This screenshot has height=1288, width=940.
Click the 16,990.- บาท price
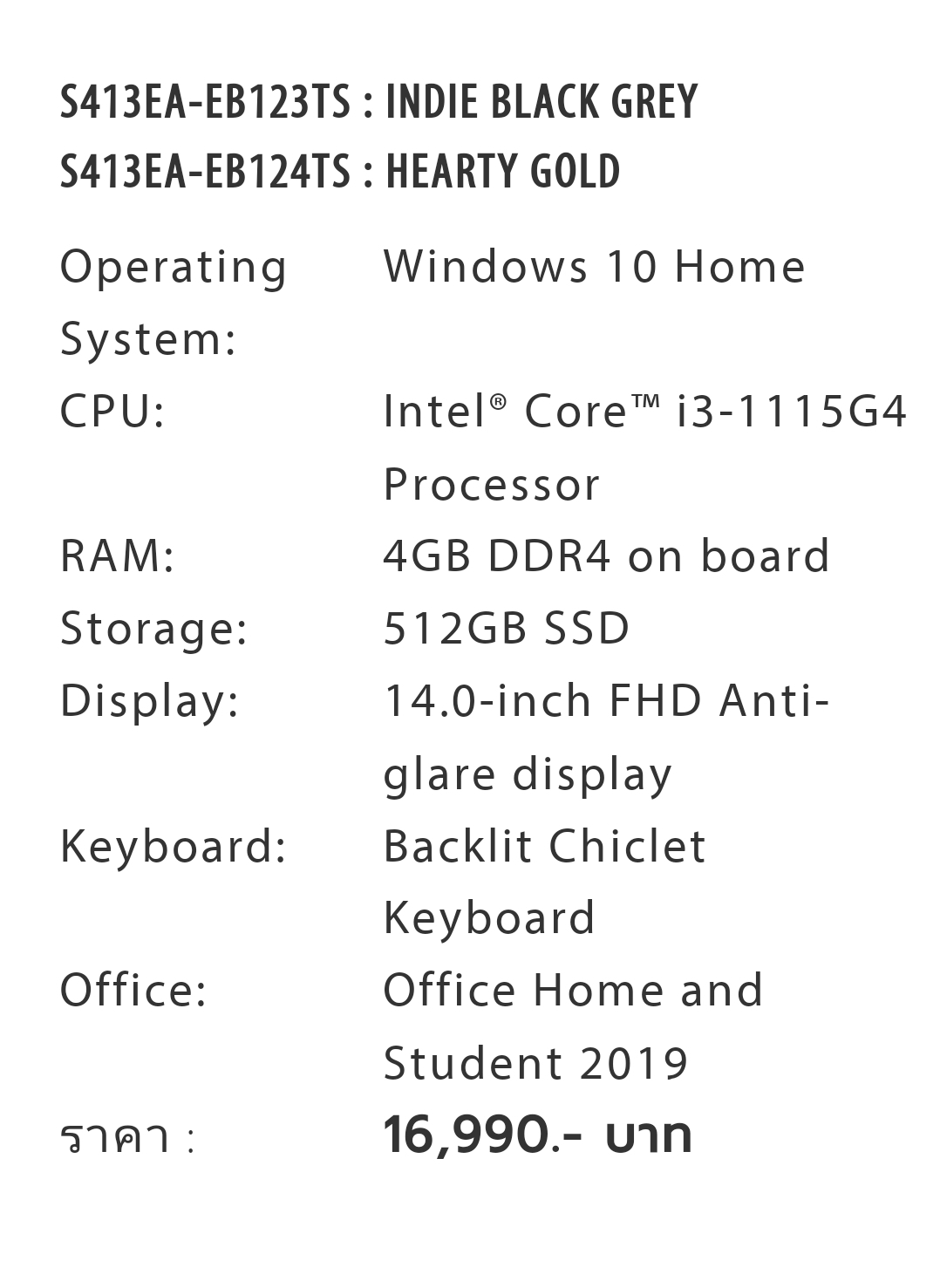coord(538,1135)
